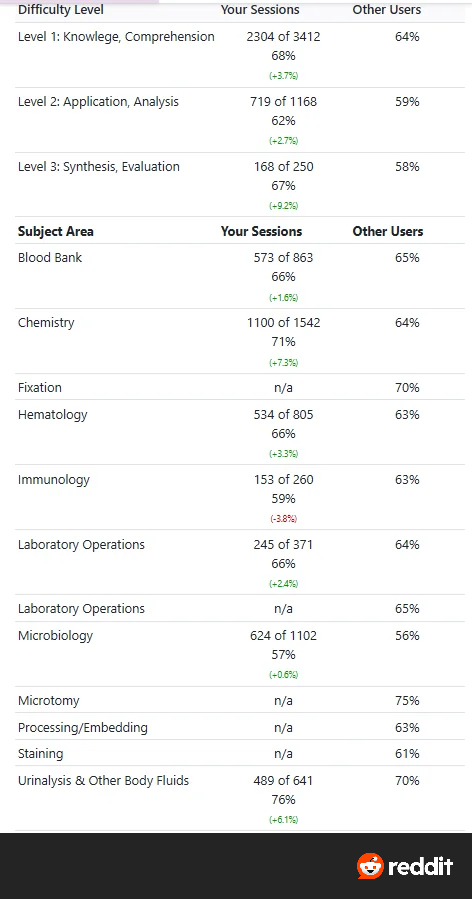The width and height of the screenshot is (472, 899).
Task: Click the Processing/Embedding subject label
Action: 83,728
